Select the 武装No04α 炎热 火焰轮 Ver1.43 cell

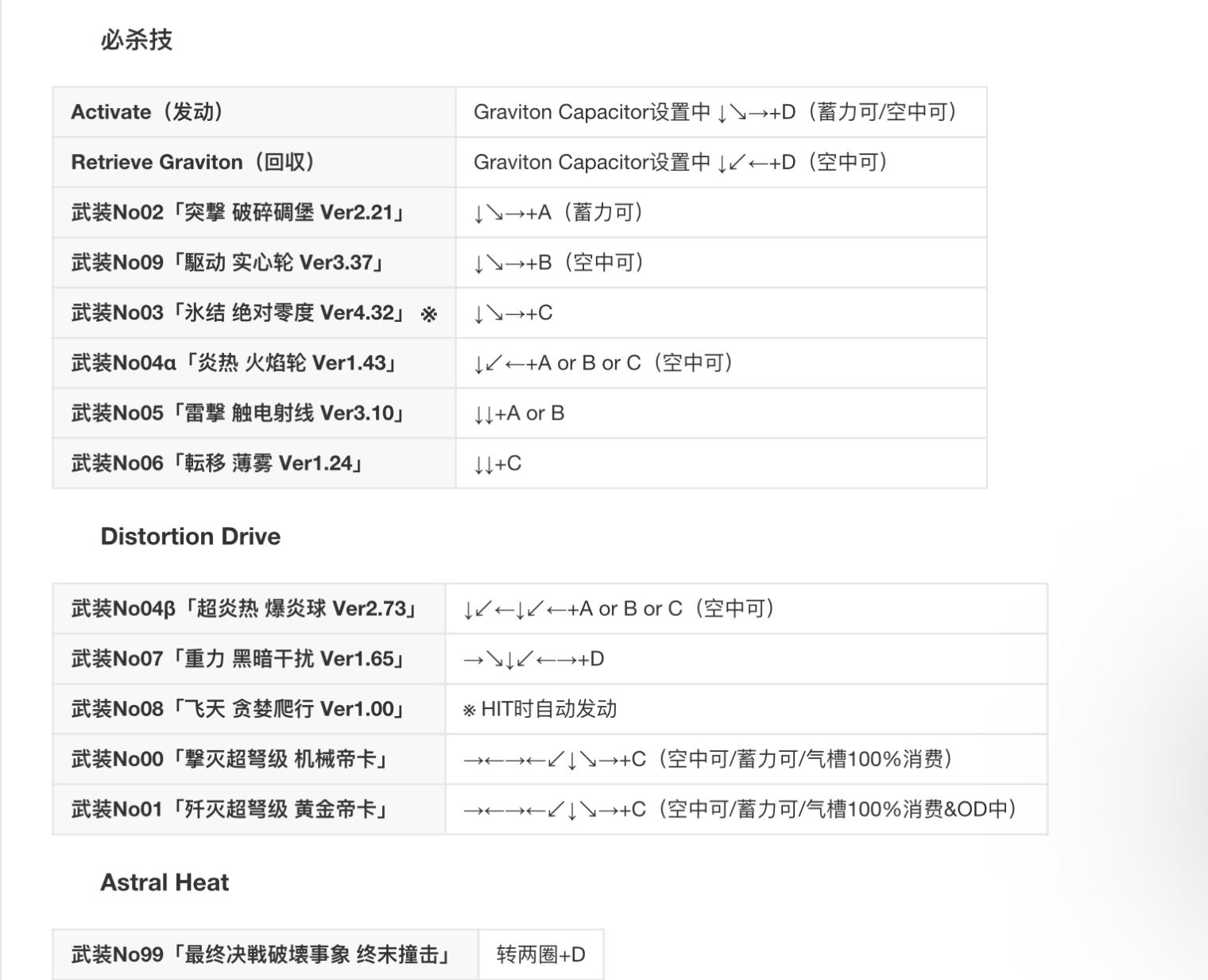pos(233,363)
